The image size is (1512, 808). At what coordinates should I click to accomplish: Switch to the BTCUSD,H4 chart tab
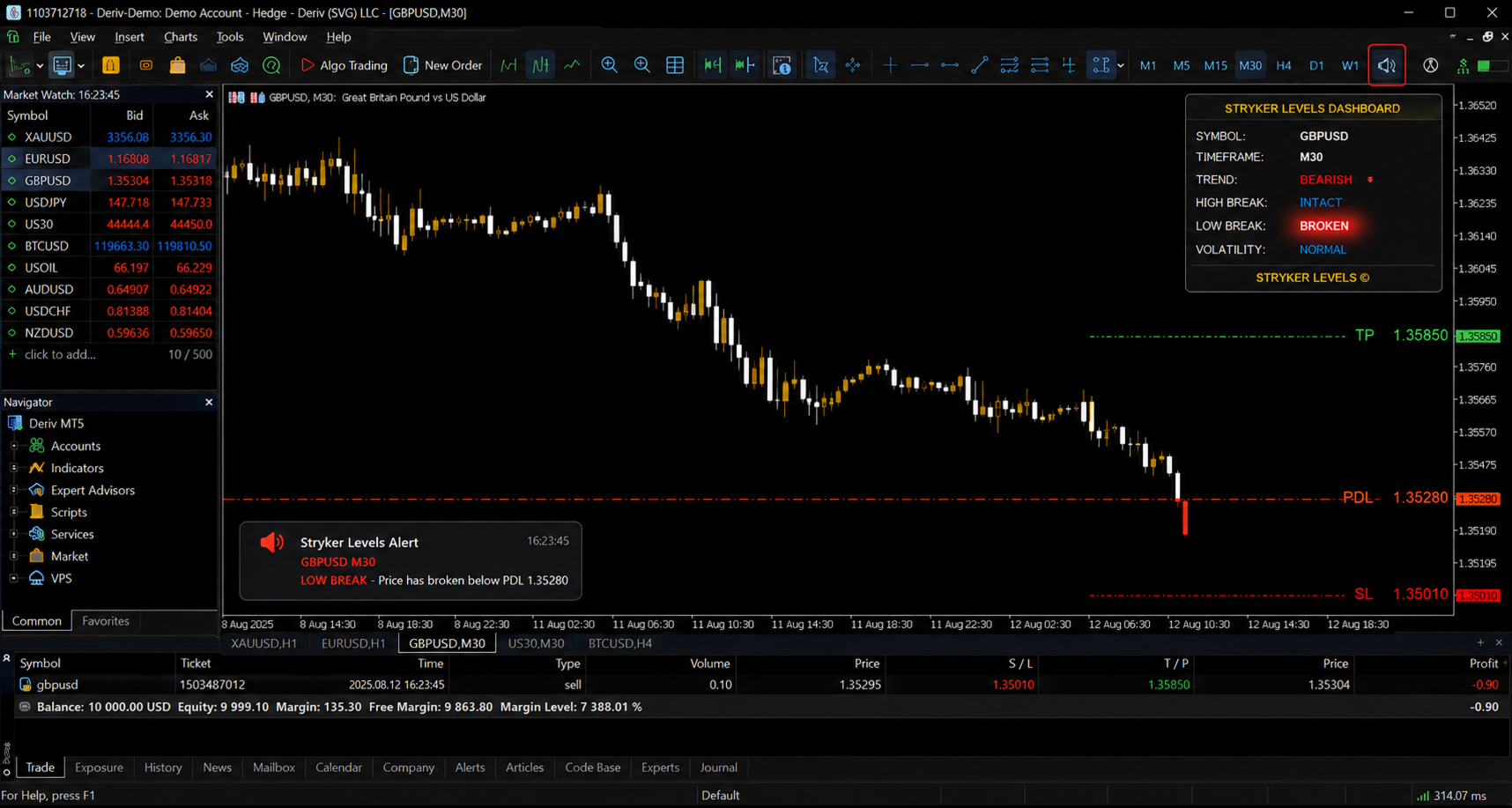pos(620,643)
